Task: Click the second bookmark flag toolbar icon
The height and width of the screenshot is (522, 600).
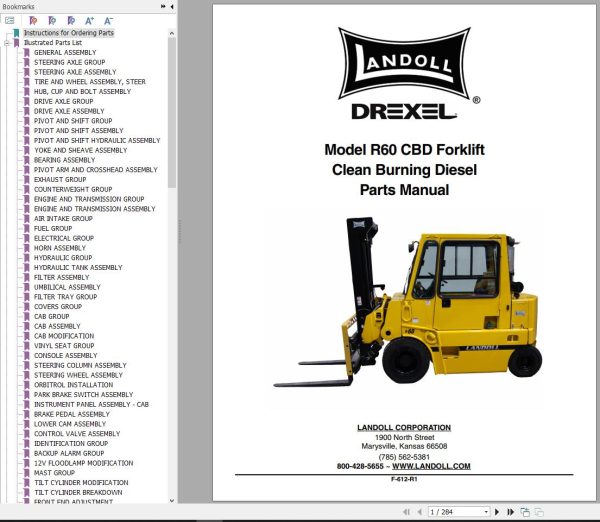Action: pyautogui.click(x=52, y=21)
